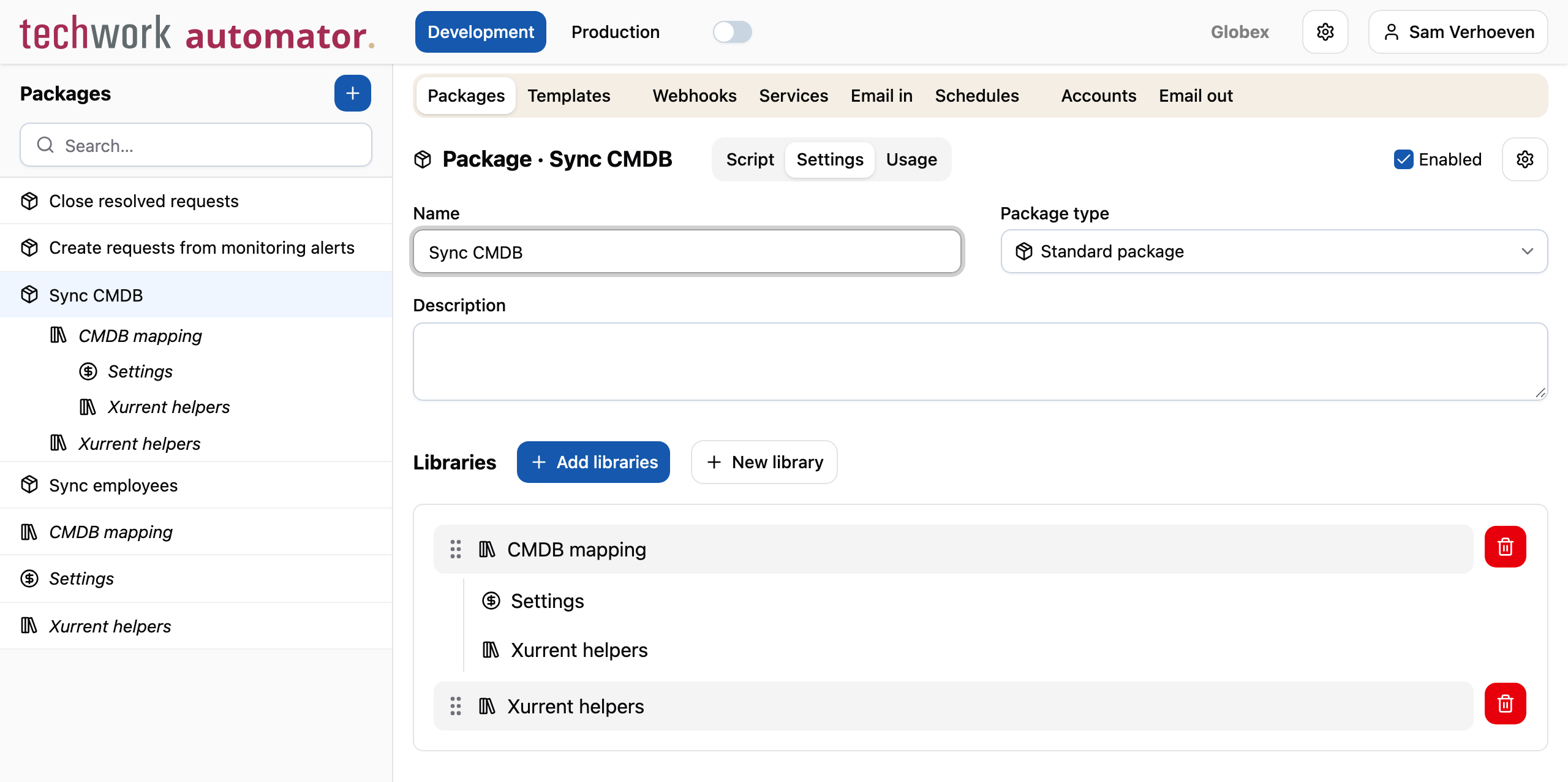Click the package icon of Sync employees
1568x782 pixels.
pos(29,485)
